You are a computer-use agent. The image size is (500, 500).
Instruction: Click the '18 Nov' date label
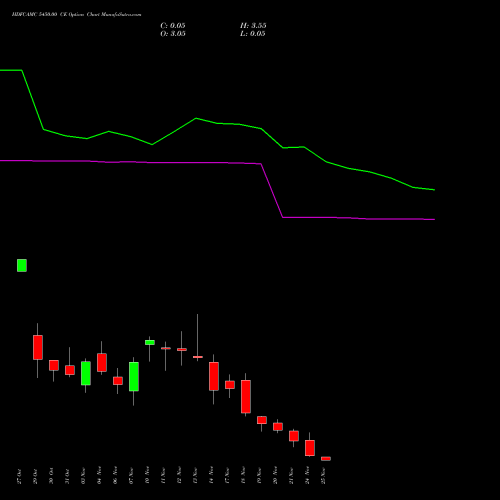(243, 476)
